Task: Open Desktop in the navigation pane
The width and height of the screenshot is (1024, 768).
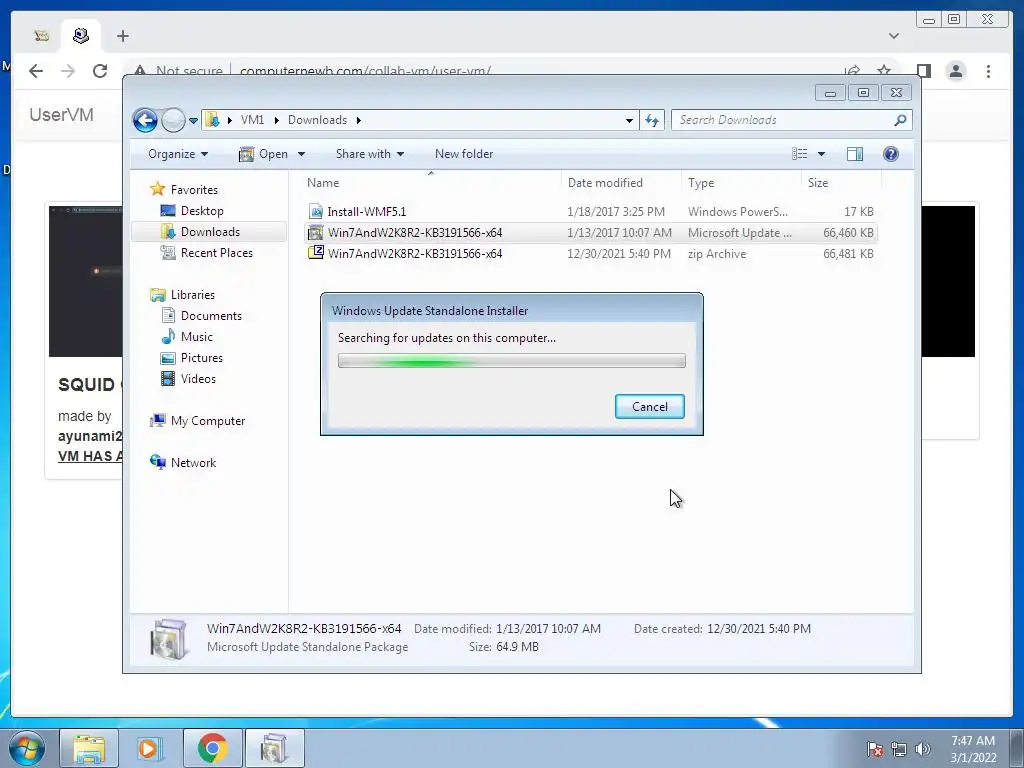Action: pos(202,211)
